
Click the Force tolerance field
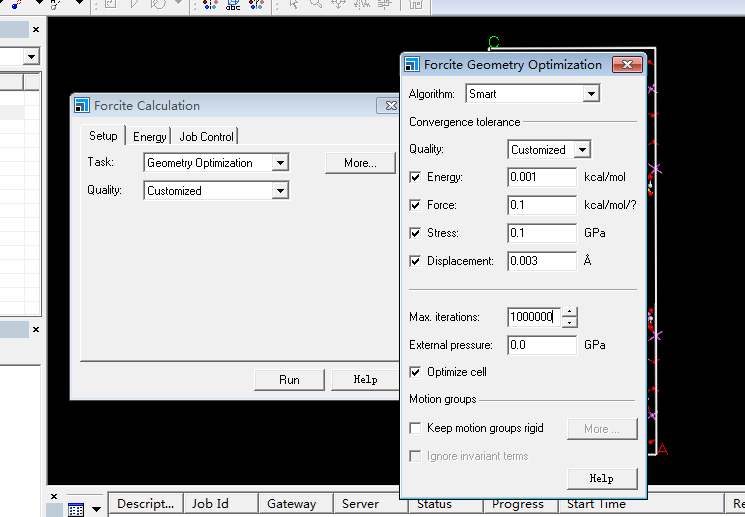click(x=542, y=205)
